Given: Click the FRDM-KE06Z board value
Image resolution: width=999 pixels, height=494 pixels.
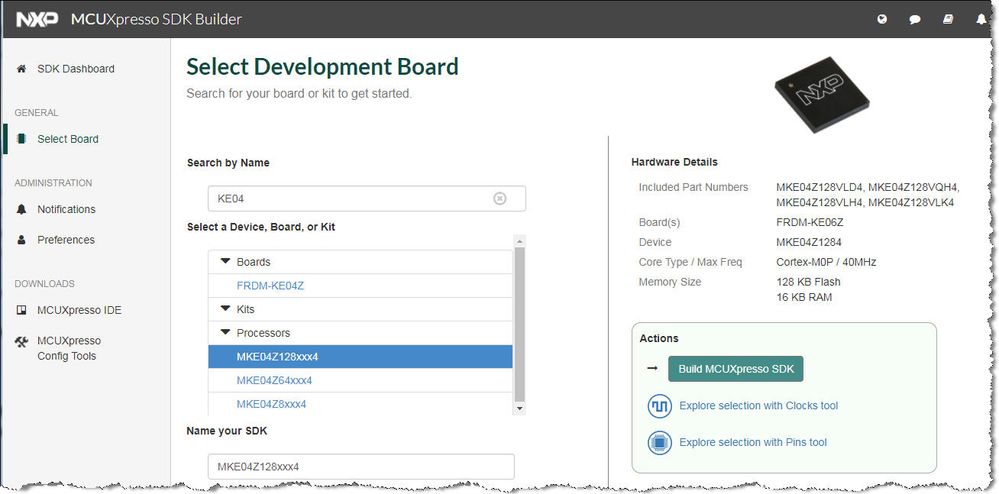Looking at the screenshot, I should [808, 223].
